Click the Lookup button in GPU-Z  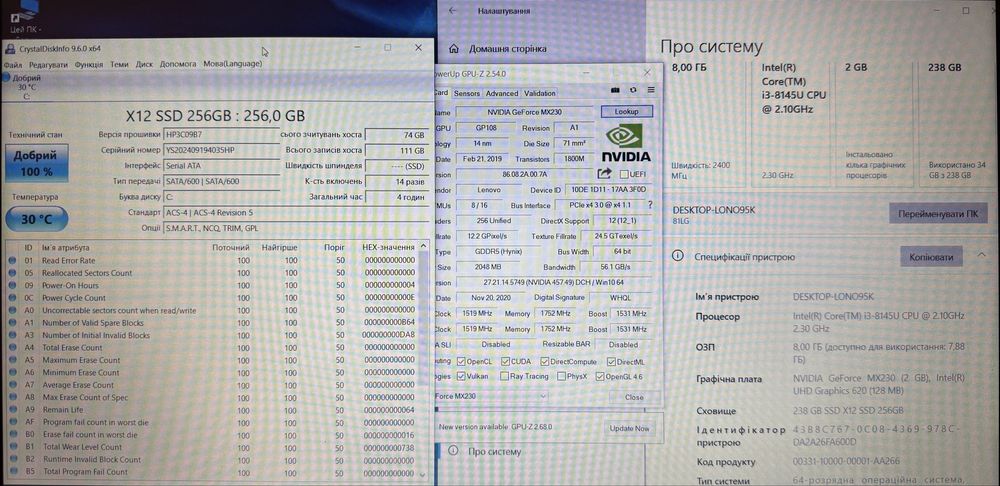point(626,111)
